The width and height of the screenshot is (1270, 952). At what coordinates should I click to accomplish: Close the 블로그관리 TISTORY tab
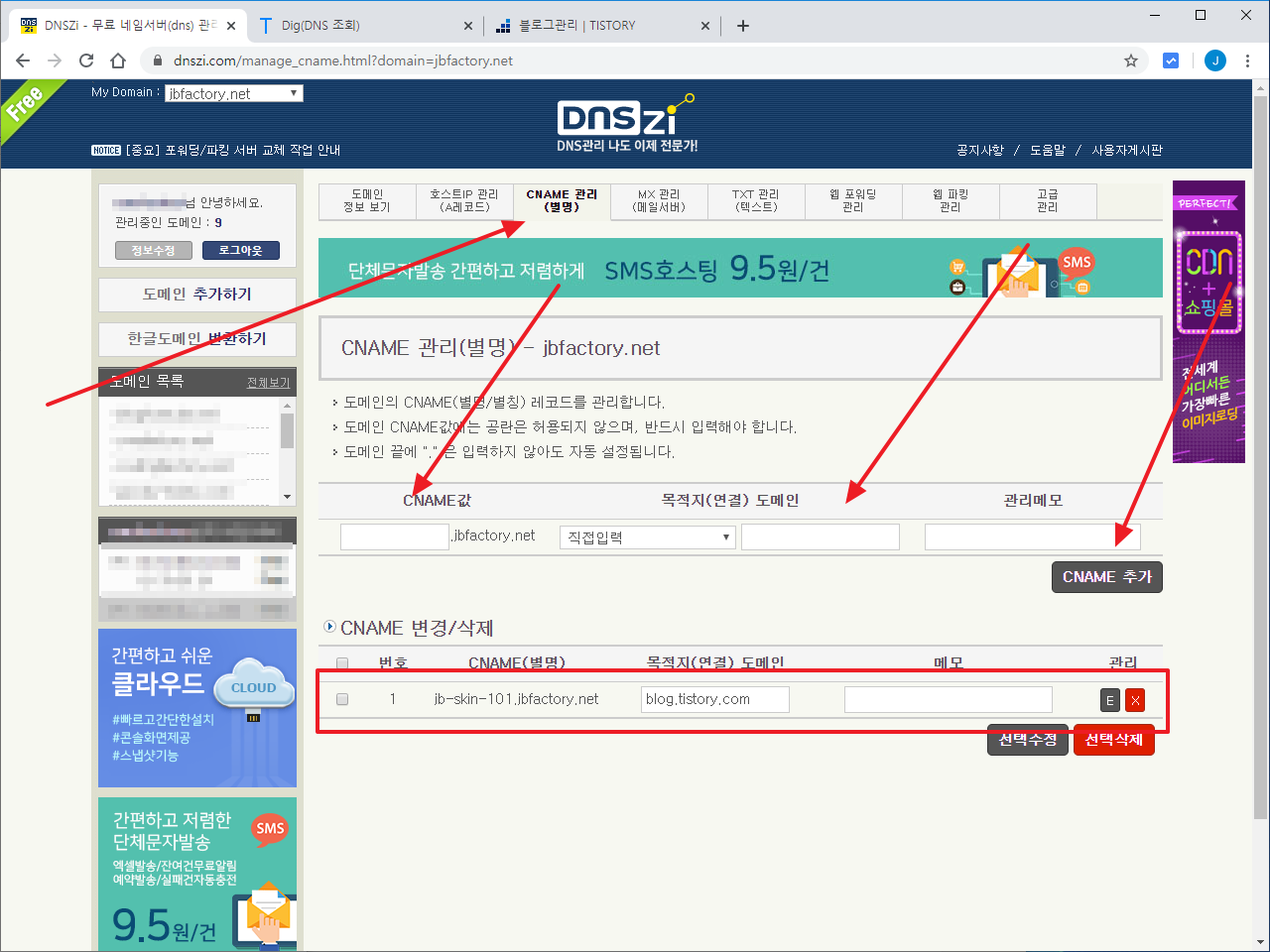705,26
